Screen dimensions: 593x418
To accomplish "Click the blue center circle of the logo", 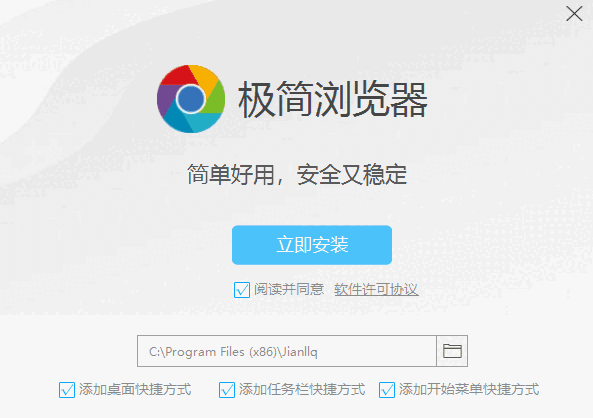I will [x=191, y=99].
